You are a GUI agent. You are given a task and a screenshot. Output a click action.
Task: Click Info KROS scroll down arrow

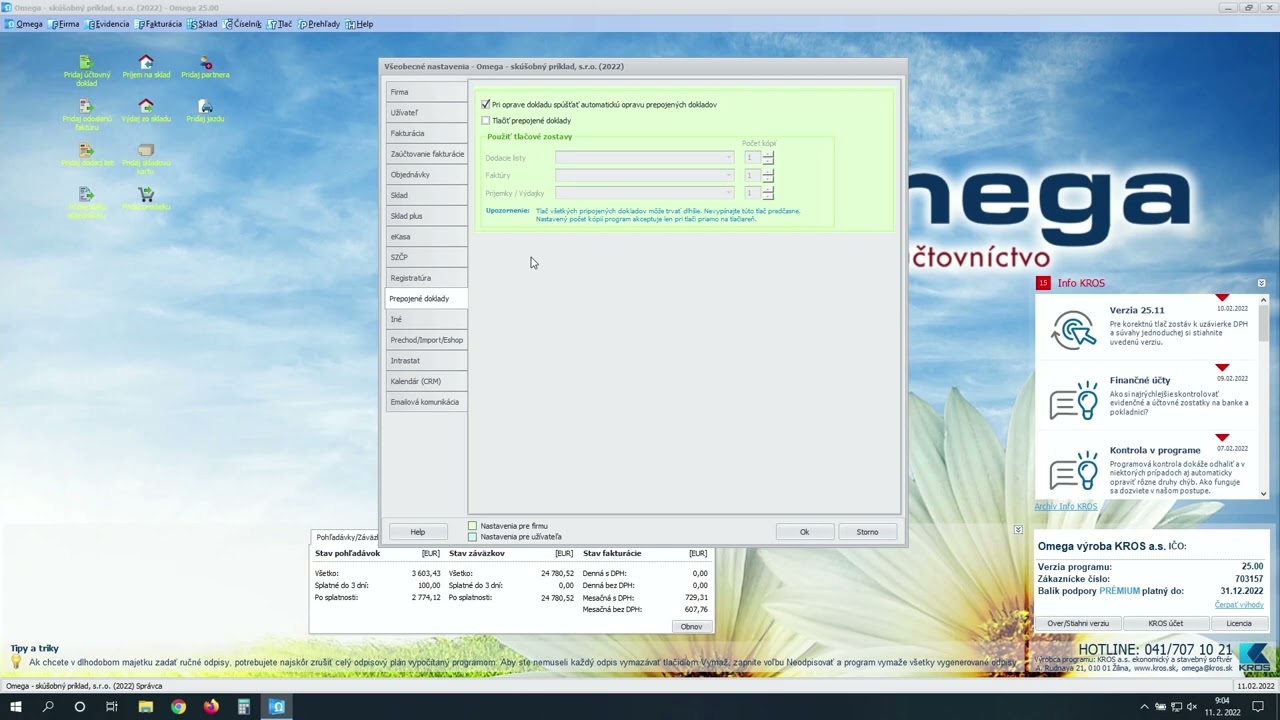(1263, 494)
